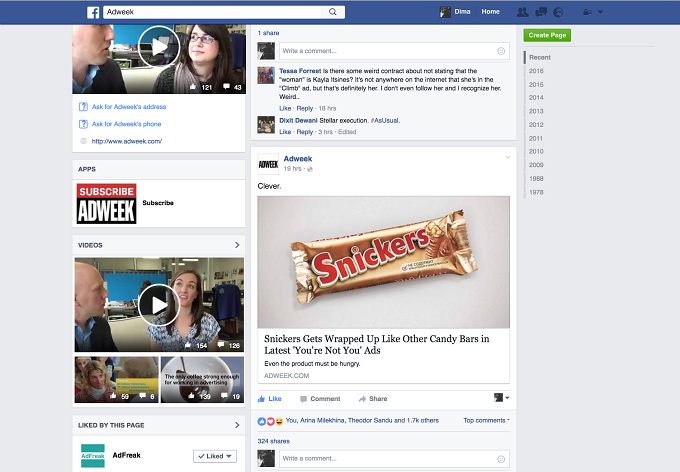
Task: Jump to 2015 in the timeline
Action: pyautogui.click(x=536, y=85)
